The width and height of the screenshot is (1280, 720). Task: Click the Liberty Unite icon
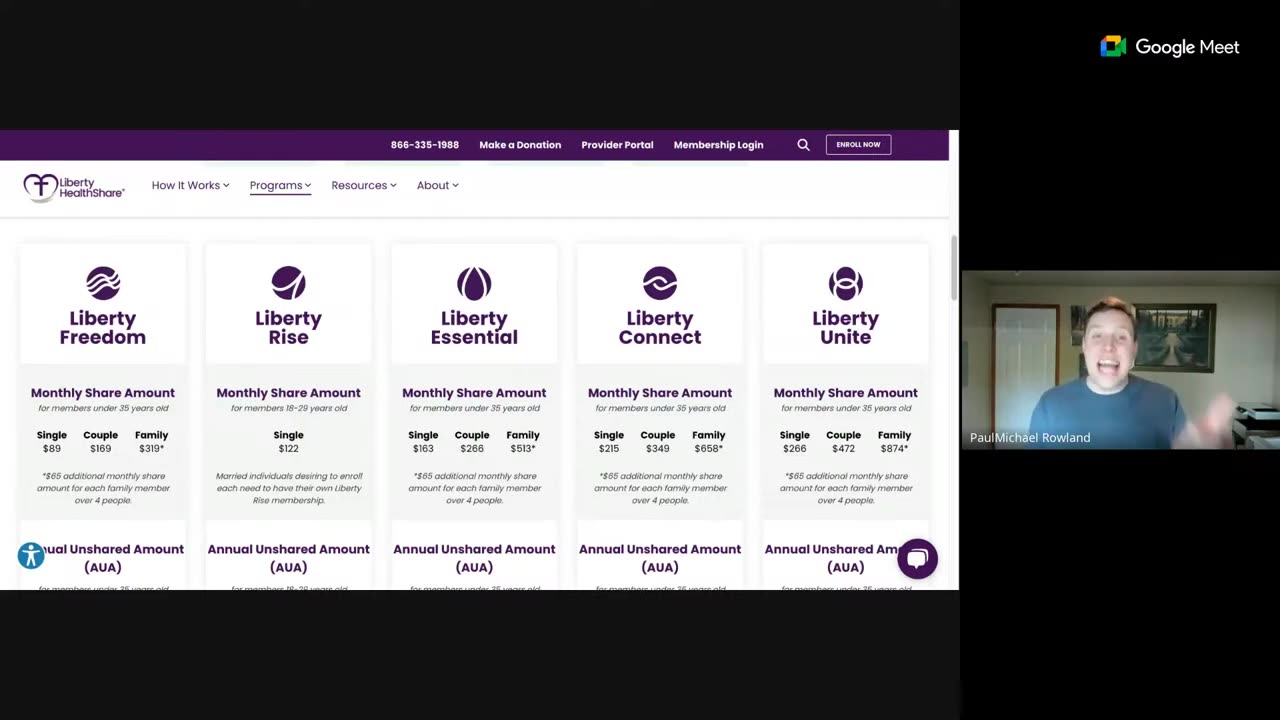click(846, 283)
